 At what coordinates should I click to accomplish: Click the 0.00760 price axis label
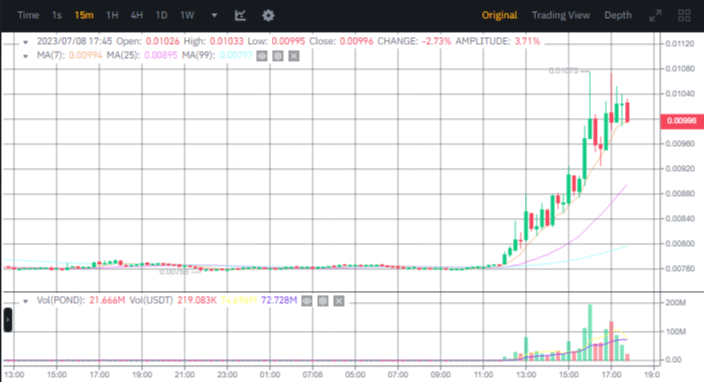pos(680,269)
